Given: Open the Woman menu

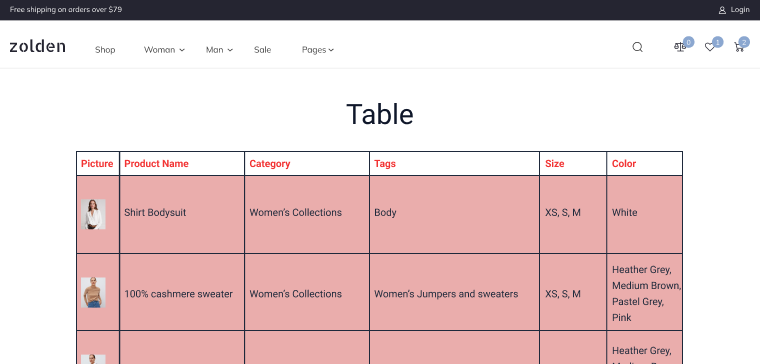Looking at the screenshot, I should click(159, 49).
